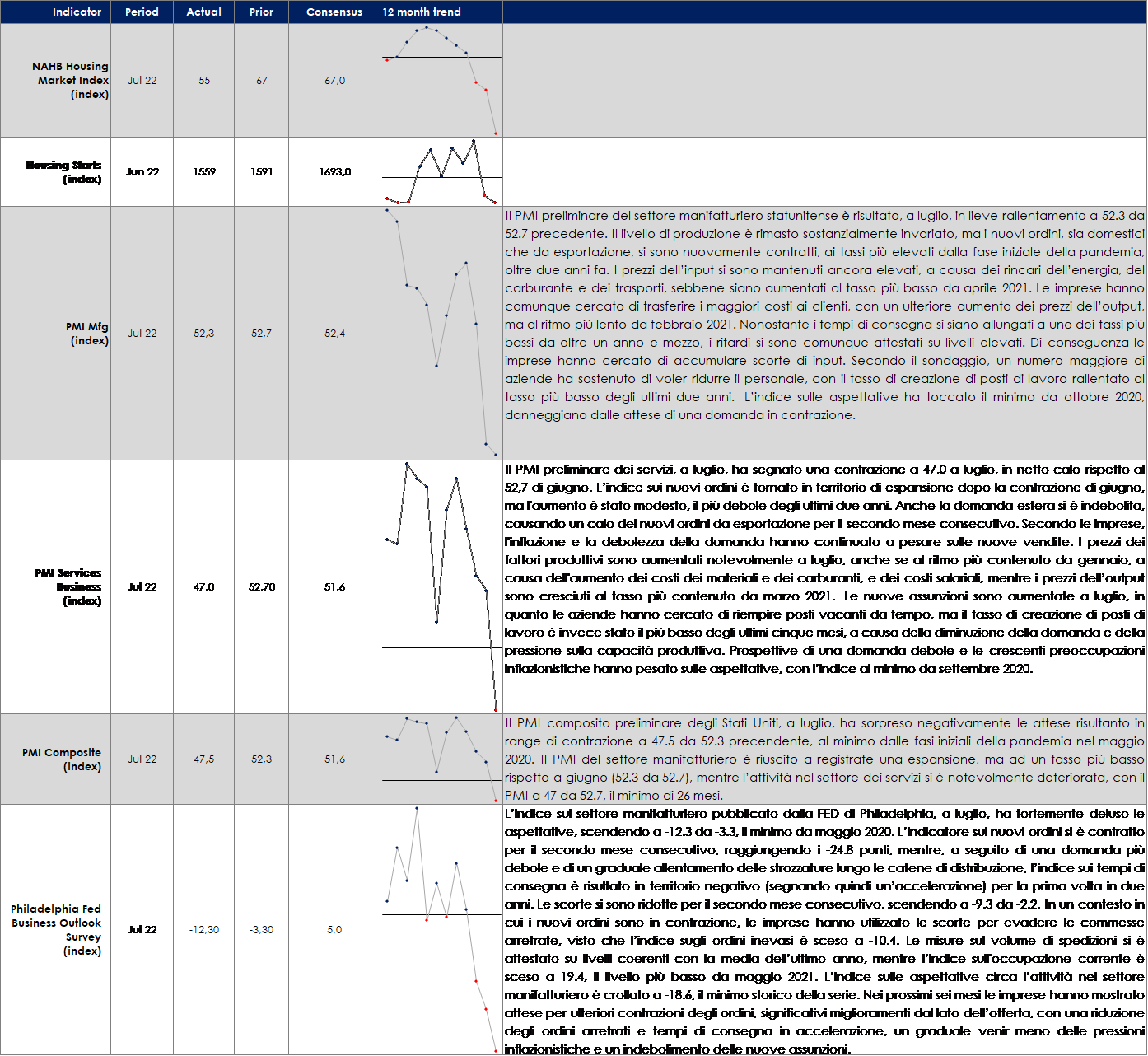This screenshot has height=1056, width=1148.
Task: Select the NAHB actual value 55
Action: pyautogui.click(x=204, y=81)
